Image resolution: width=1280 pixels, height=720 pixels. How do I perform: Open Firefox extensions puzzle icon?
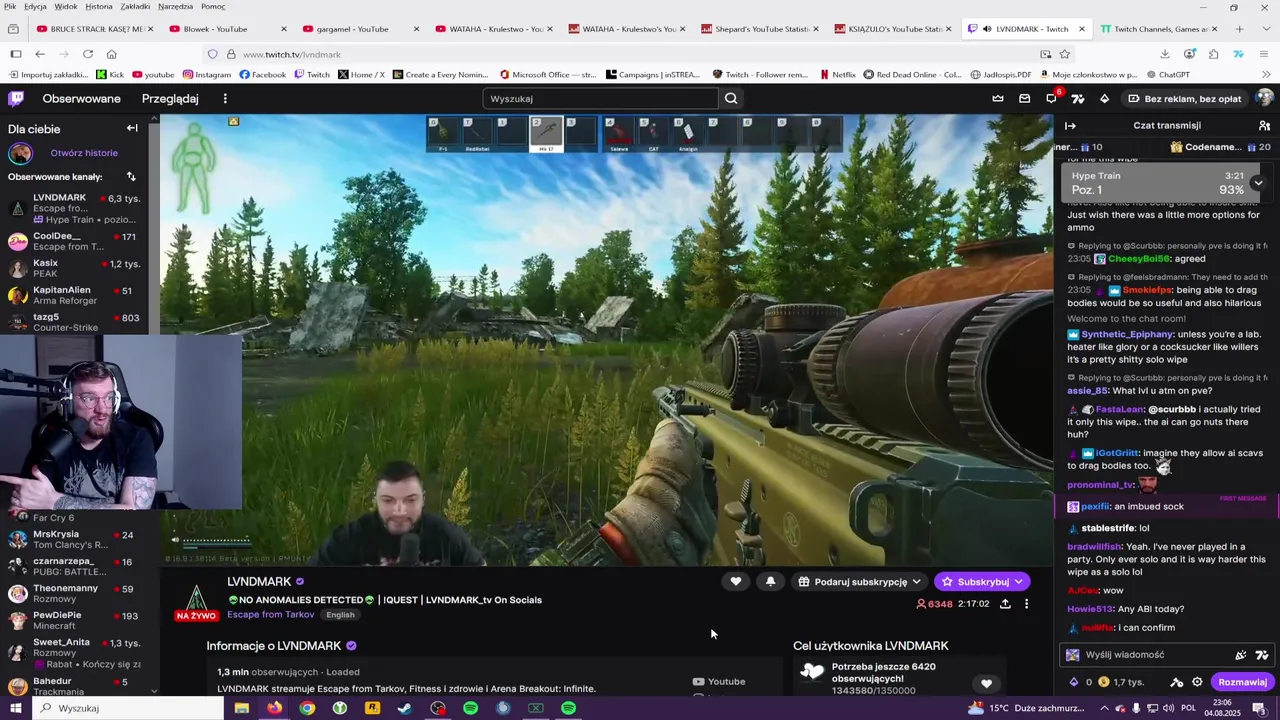coord(1213,54)
